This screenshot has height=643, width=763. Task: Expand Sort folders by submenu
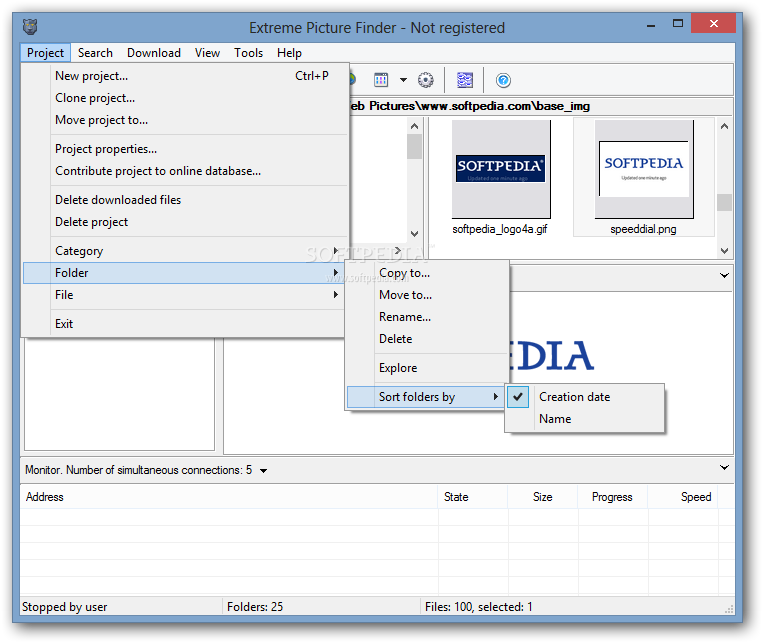pyautogui.click(x=427, y=397)
